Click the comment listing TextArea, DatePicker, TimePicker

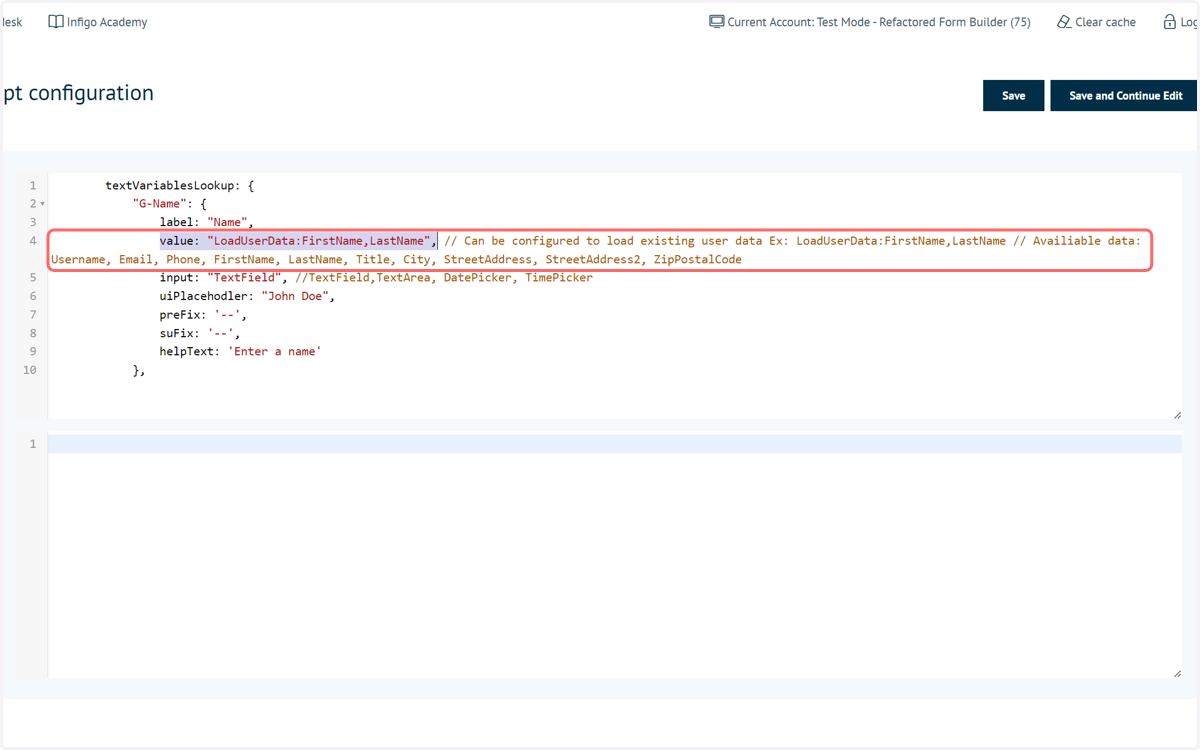pos(444,278)
